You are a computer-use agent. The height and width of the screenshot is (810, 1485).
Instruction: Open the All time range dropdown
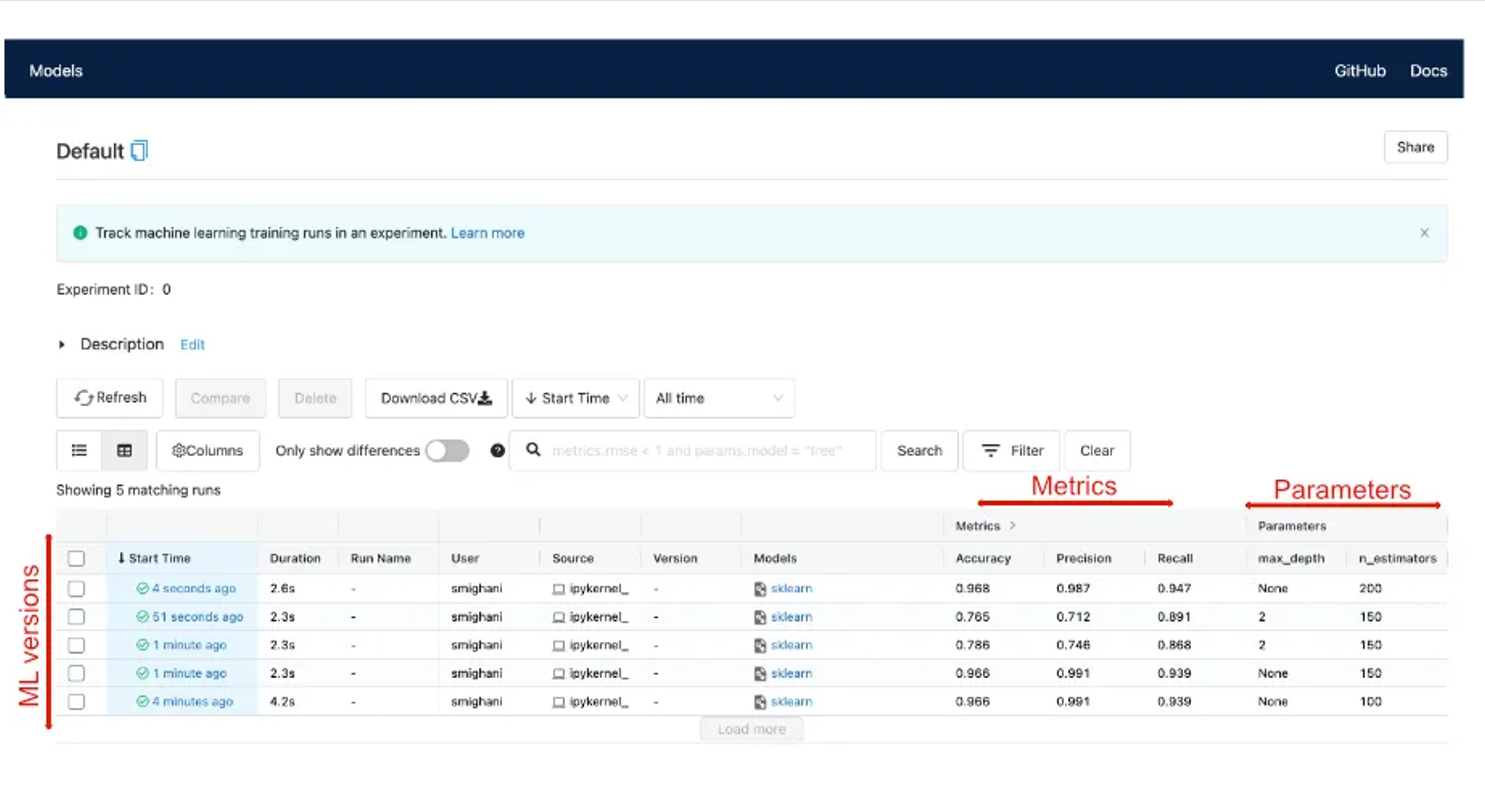coord(719,398)
